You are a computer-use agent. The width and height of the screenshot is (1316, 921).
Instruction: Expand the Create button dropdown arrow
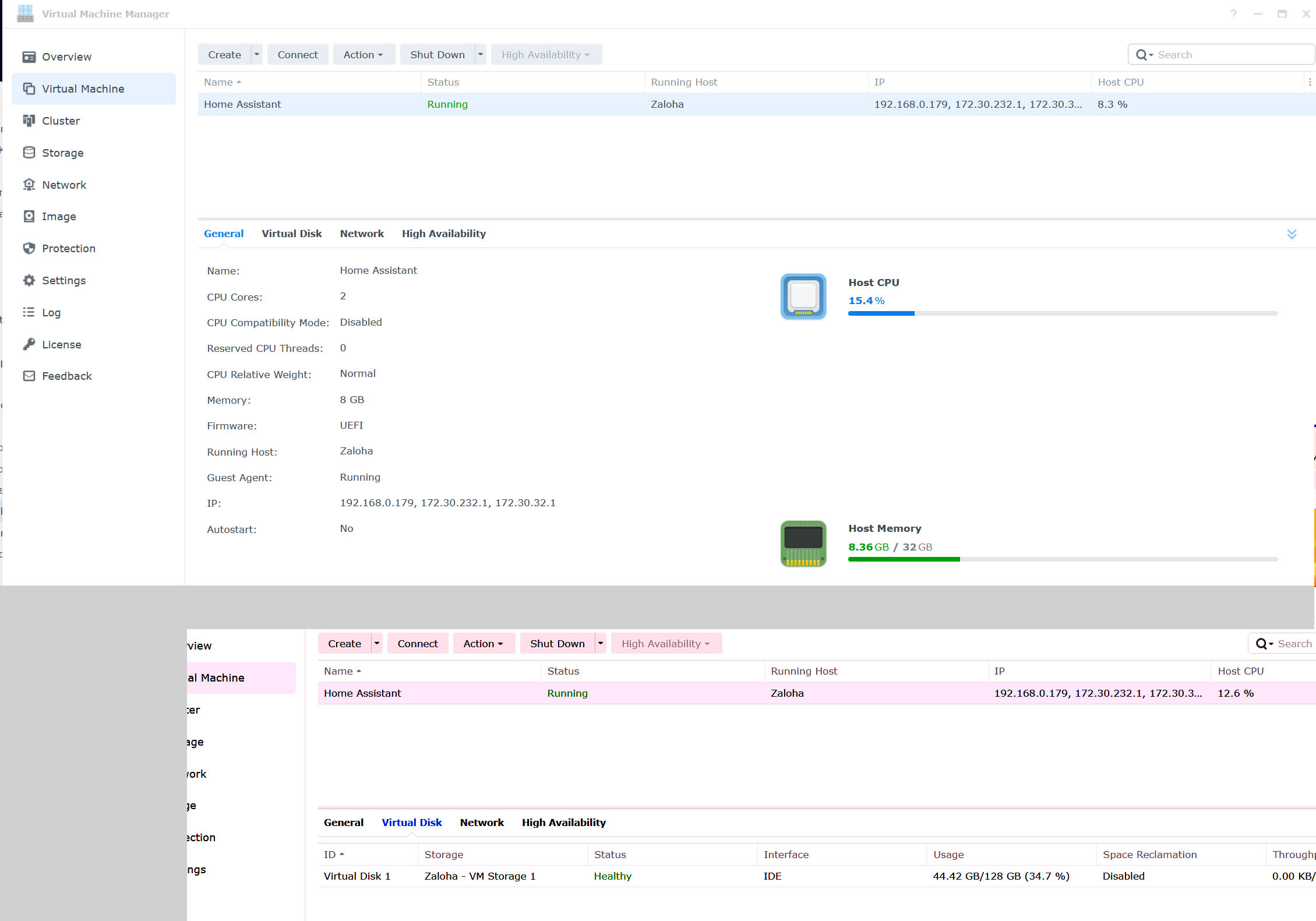point(257,54)
